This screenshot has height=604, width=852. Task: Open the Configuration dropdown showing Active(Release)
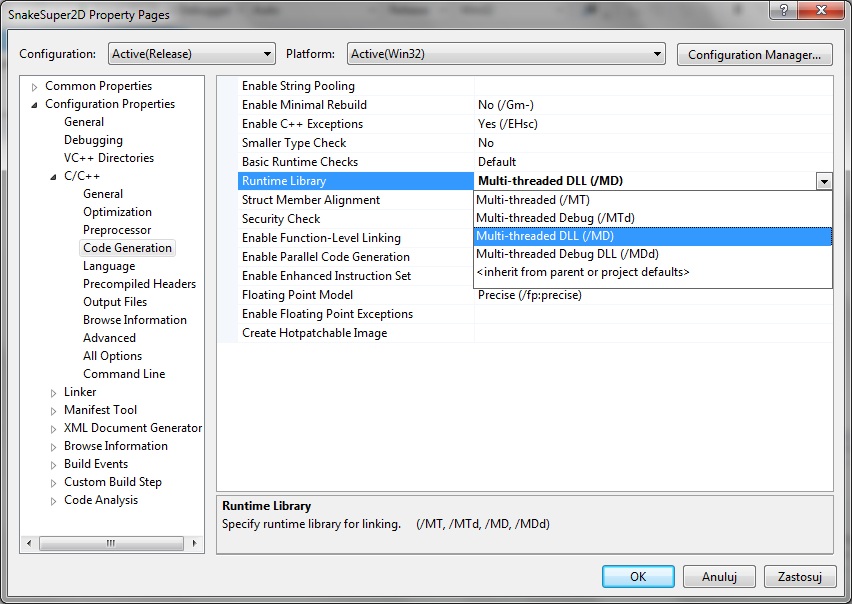click(x=191, y=54)
